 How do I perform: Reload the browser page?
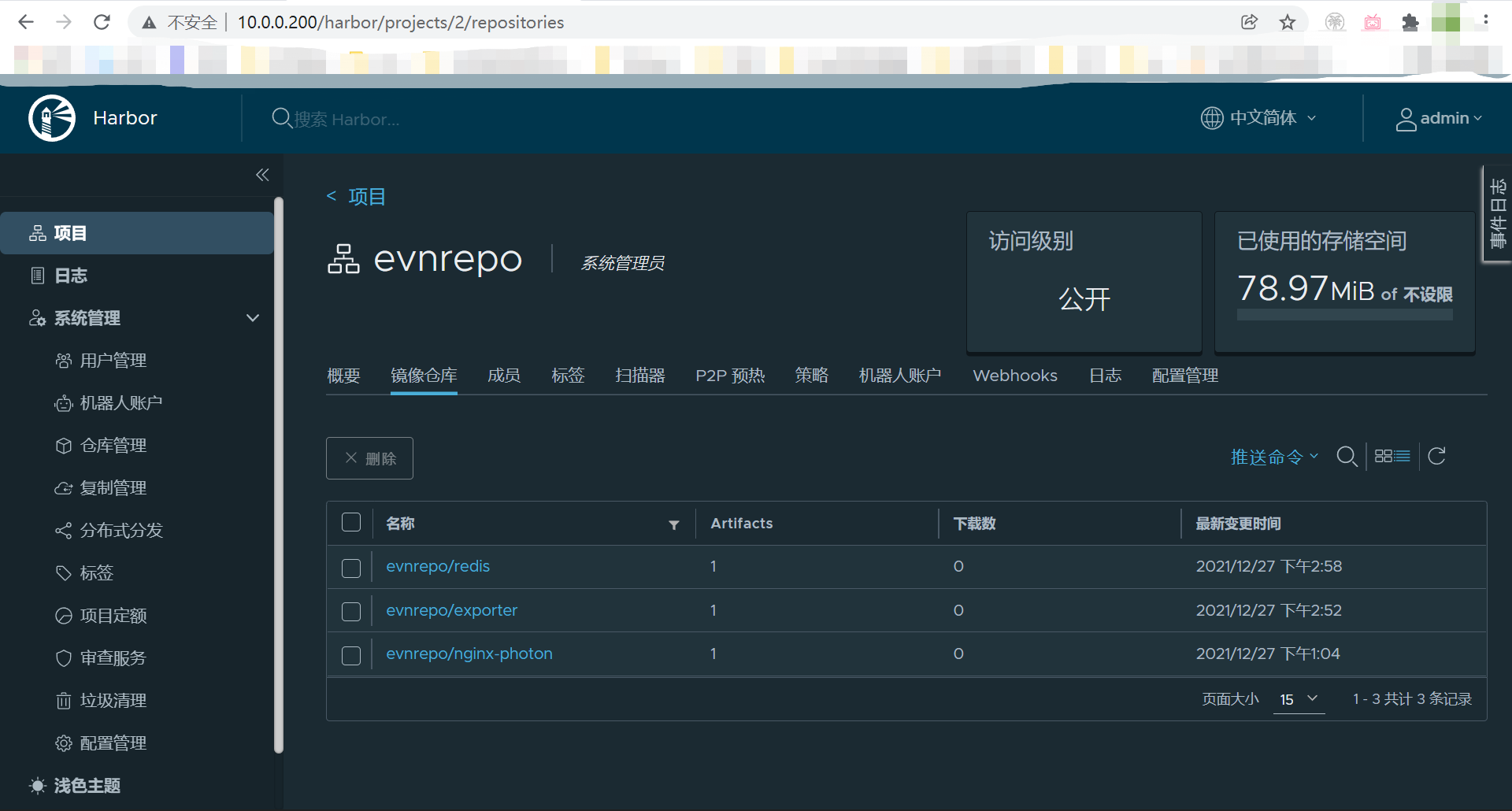pos(102,22)
